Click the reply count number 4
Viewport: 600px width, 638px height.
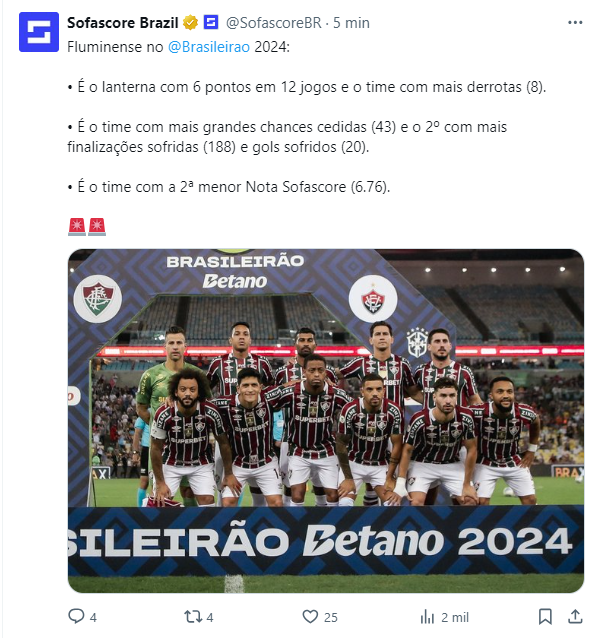(x=93, y=618)
